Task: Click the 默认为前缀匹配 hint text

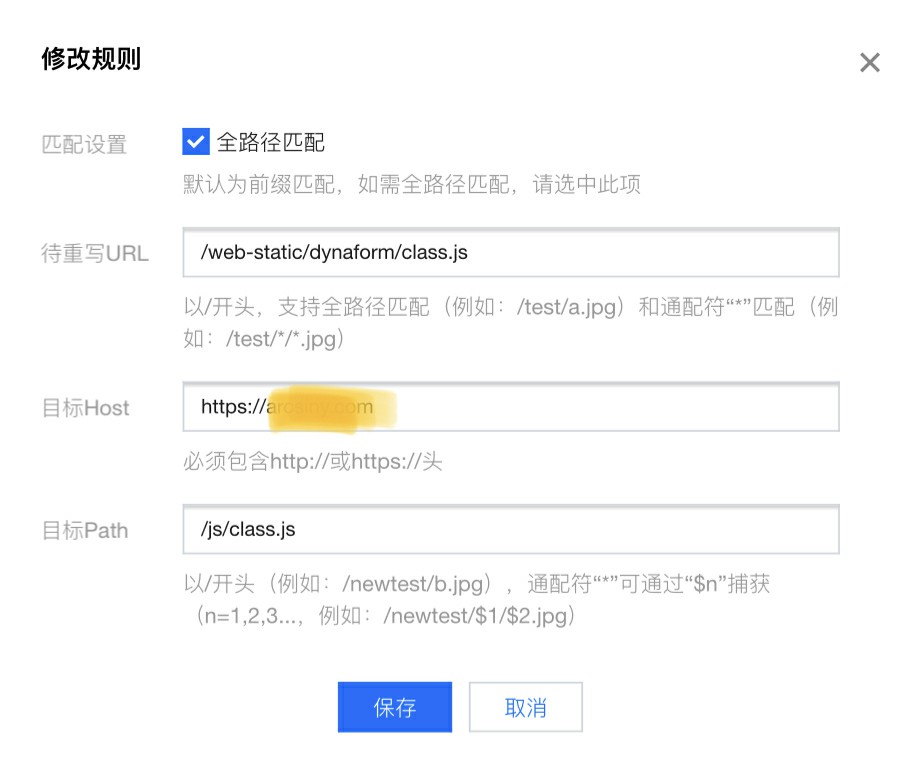Action: click(411, 185)
